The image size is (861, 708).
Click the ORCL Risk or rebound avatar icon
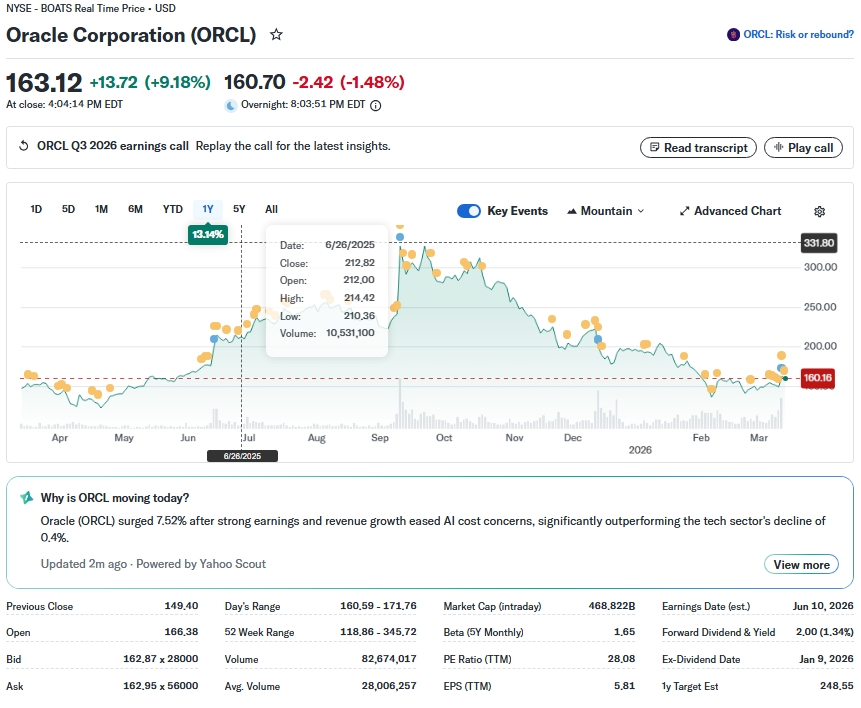tap(733, 35)
